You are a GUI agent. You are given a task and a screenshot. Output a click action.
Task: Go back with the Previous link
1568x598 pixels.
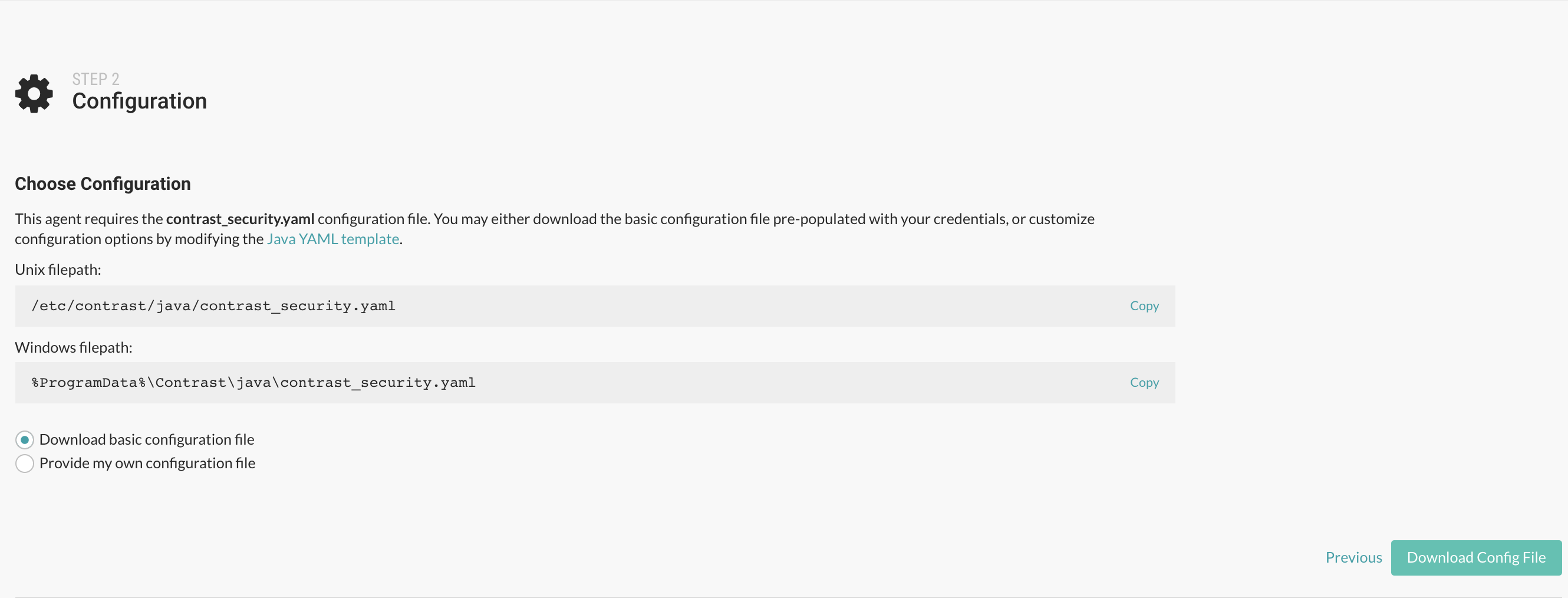pyautogui.click(x=1353, y=557)
